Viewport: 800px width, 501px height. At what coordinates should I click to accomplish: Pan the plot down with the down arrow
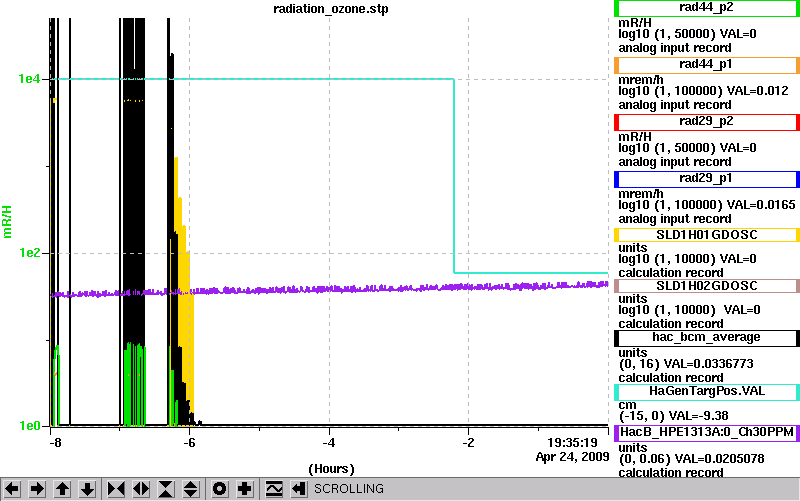(87, 489)
